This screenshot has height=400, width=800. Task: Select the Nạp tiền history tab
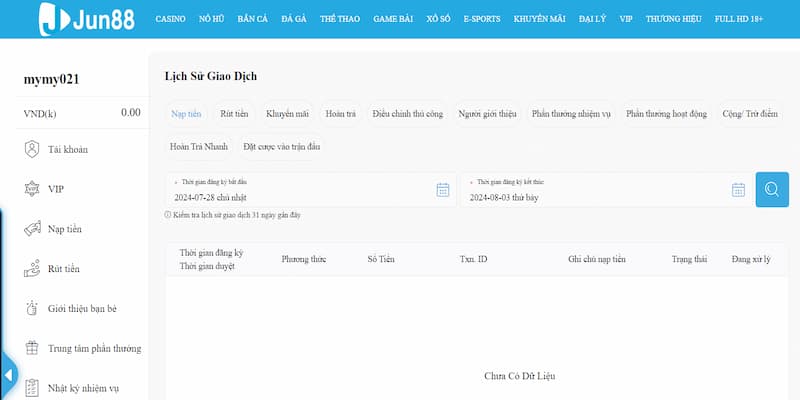tap(186, 114)
